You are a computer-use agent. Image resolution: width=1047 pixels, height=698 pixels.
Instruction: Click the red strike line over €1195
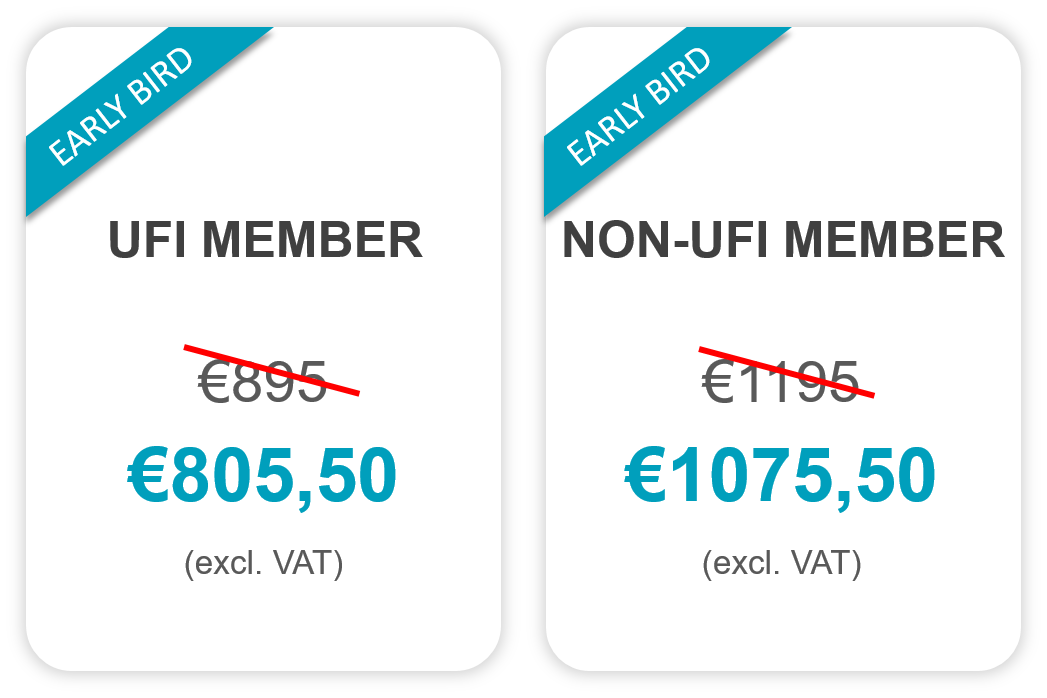787,372
